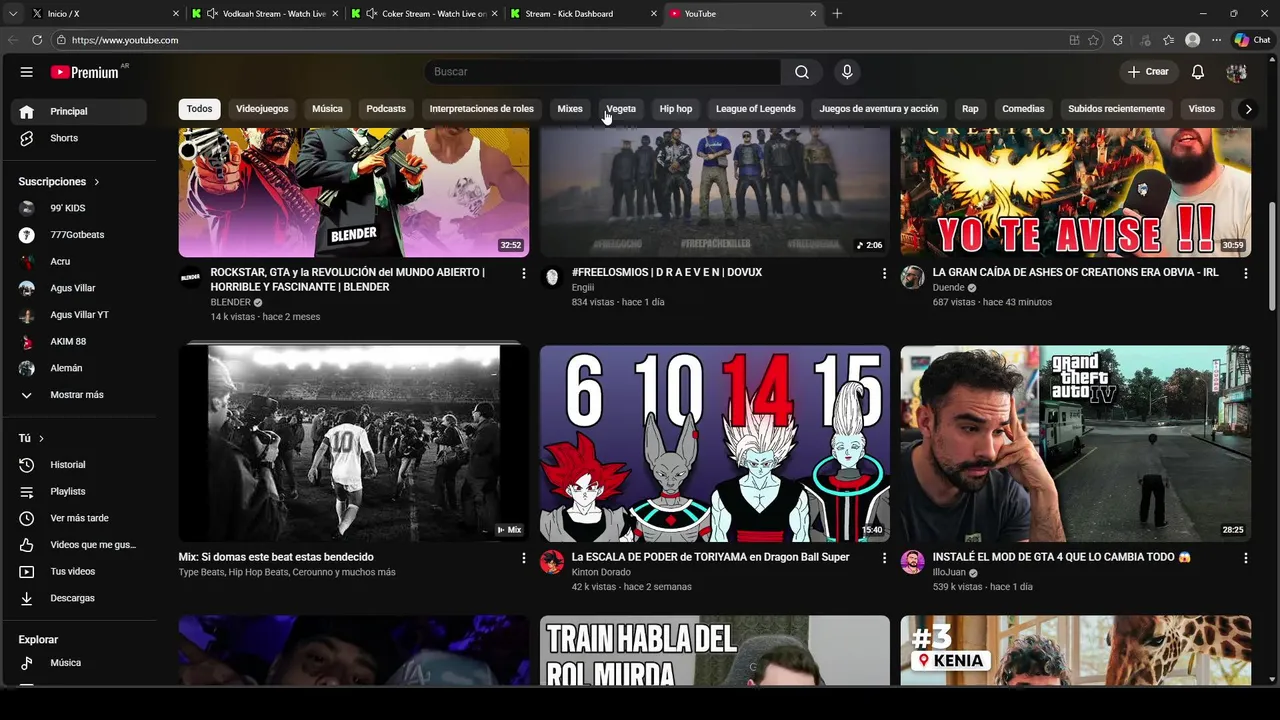Expand Mostrar más subscriptions
Screen dimensions: 1280x720
click(x=78, y=395)
